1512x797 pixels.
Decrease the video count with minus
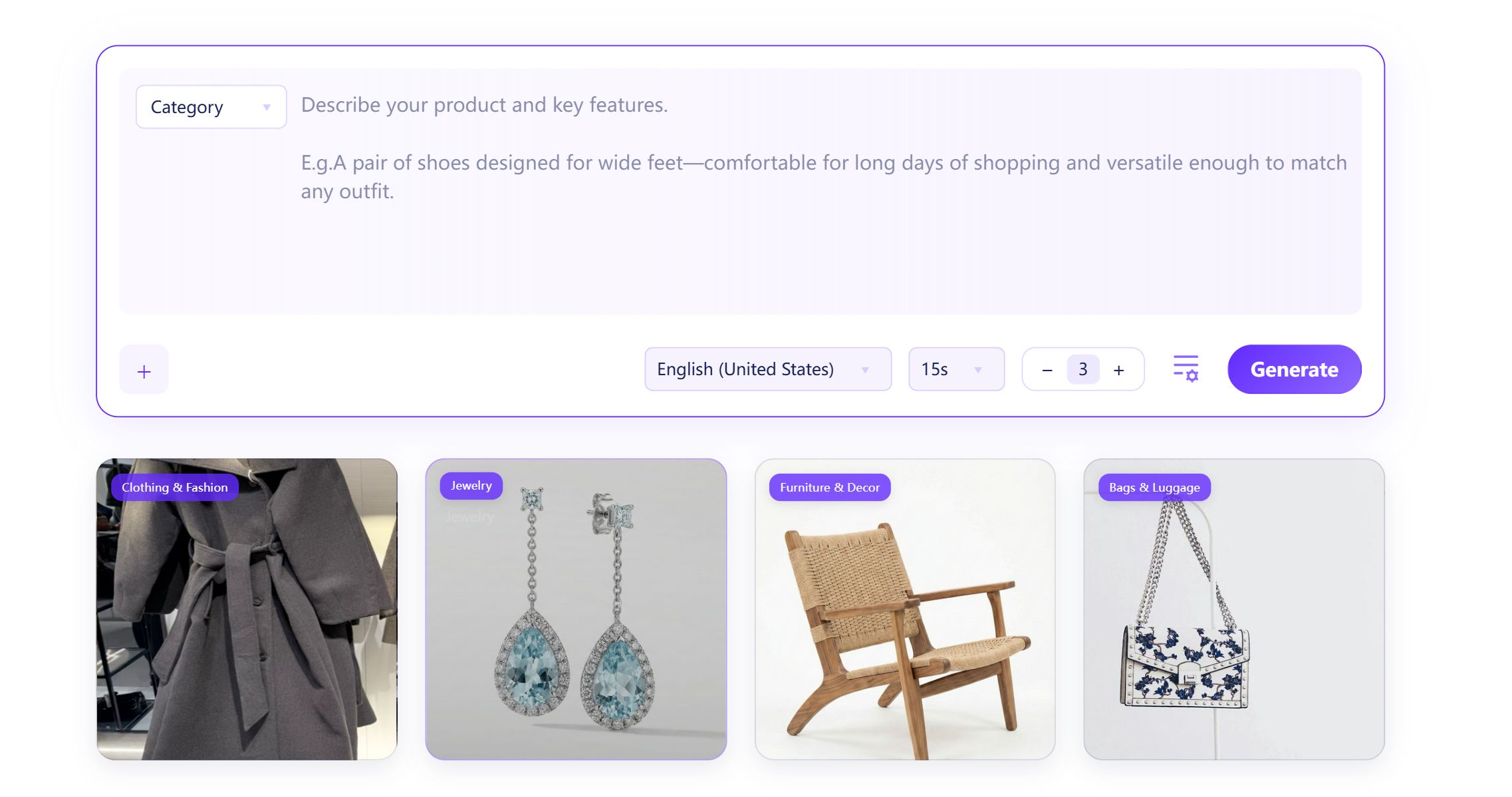pyautogui.click(x=1047, y=370)
